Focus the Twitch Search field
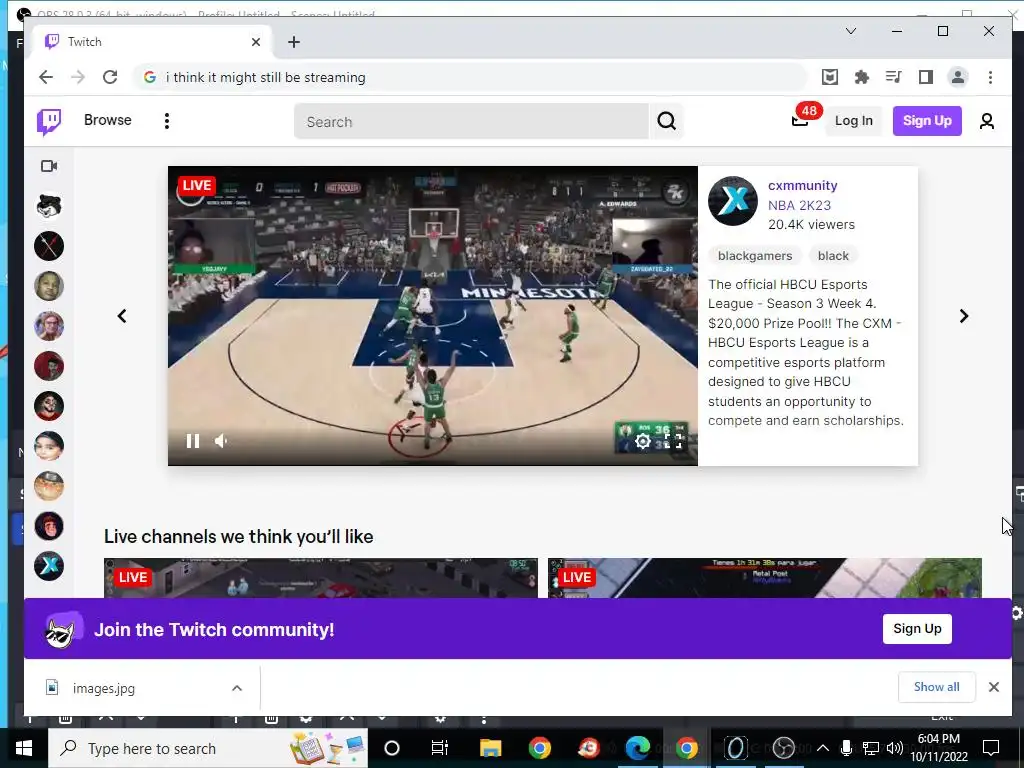1024x768 pixels. (x=471, y=121)
